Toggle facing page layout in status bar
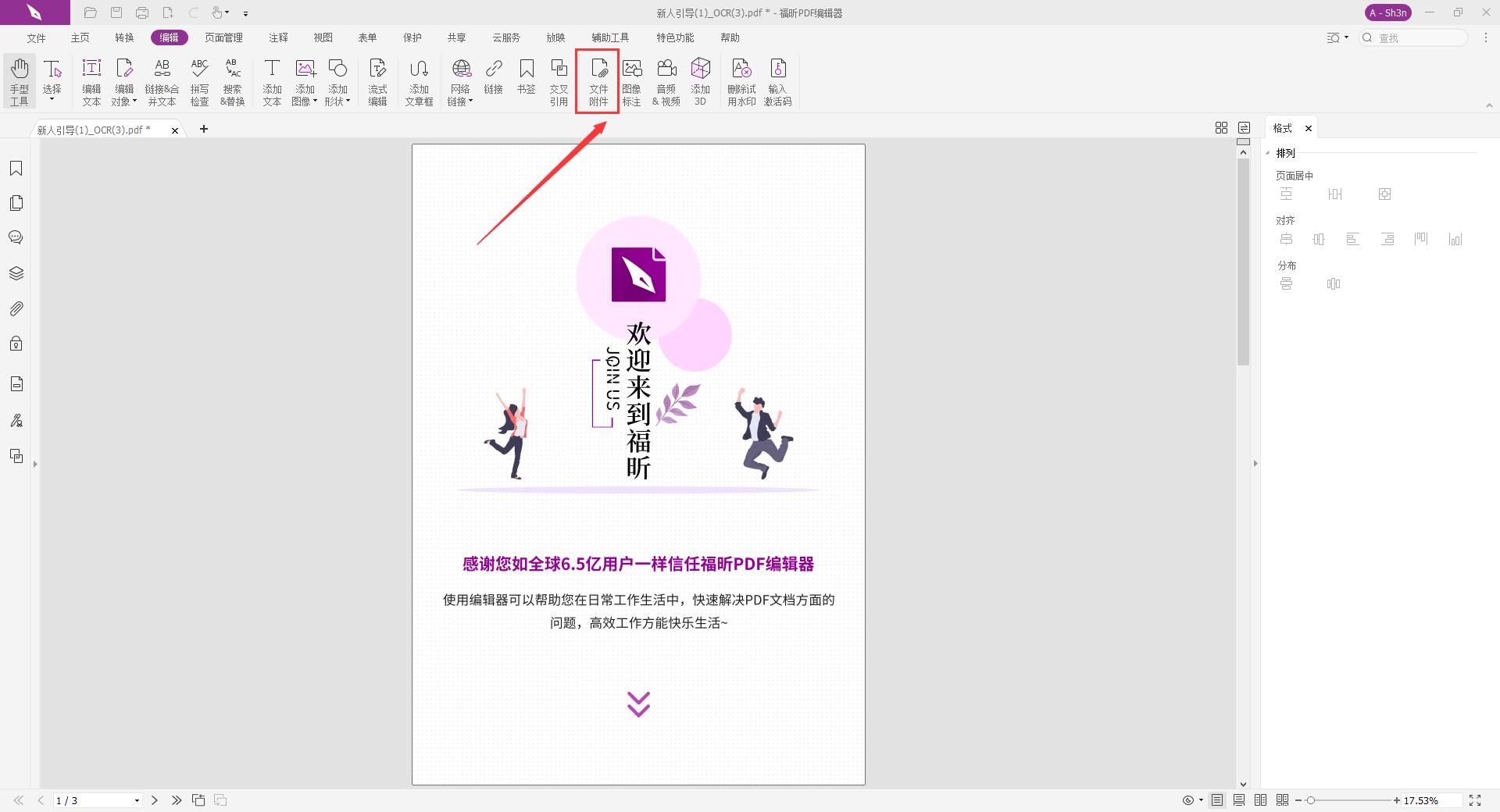This screenshot has width=1500, height=812. pos(1260,800)
